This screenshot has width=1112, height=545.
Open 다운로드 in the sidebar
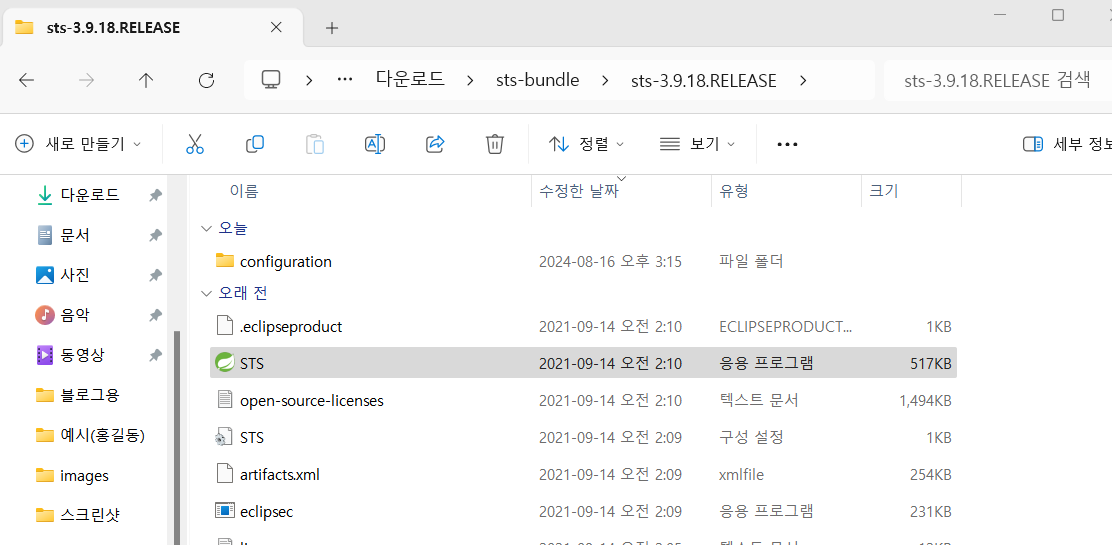(89, 195)
